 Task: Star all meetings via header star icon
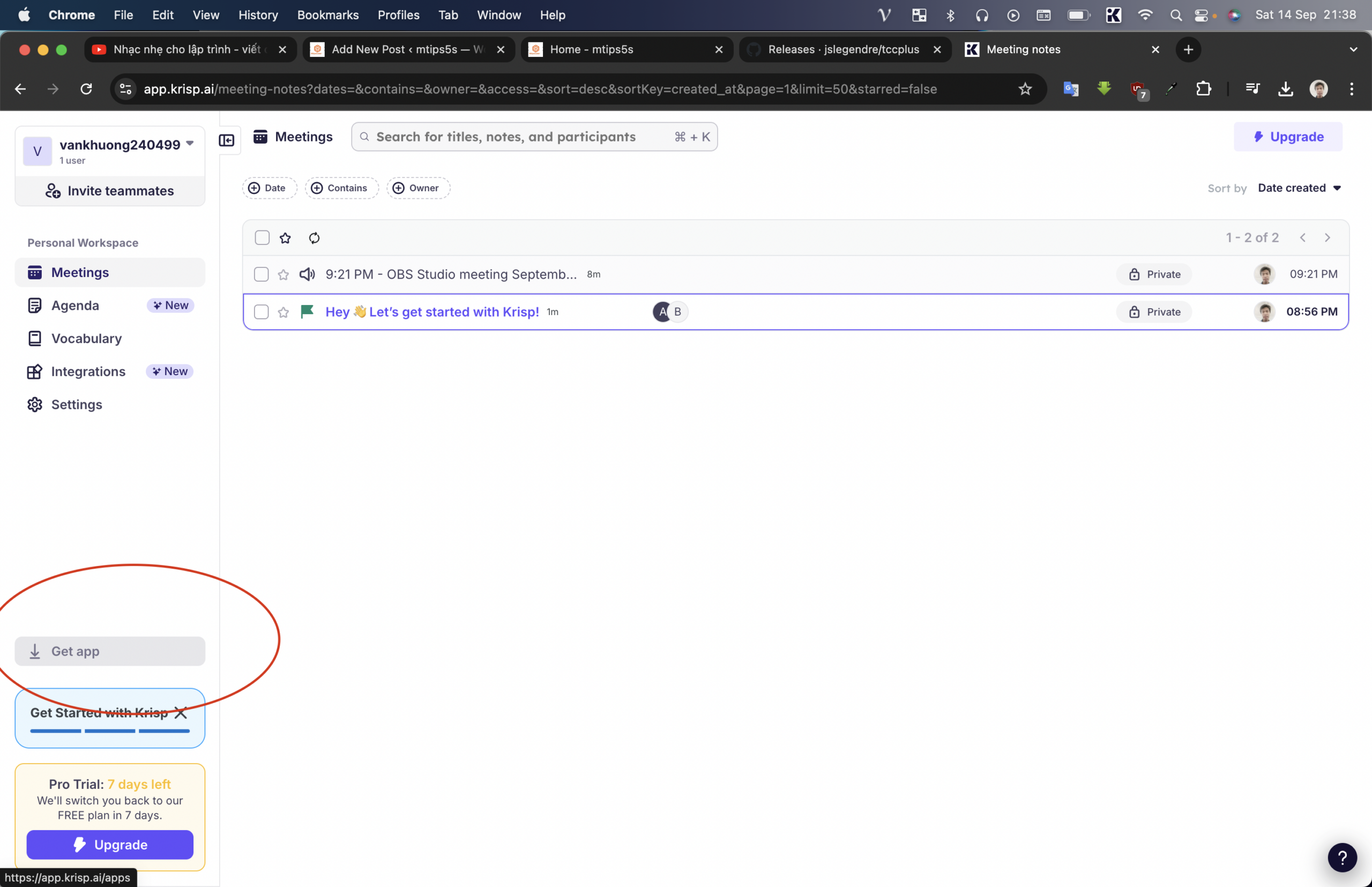point(285,238)
